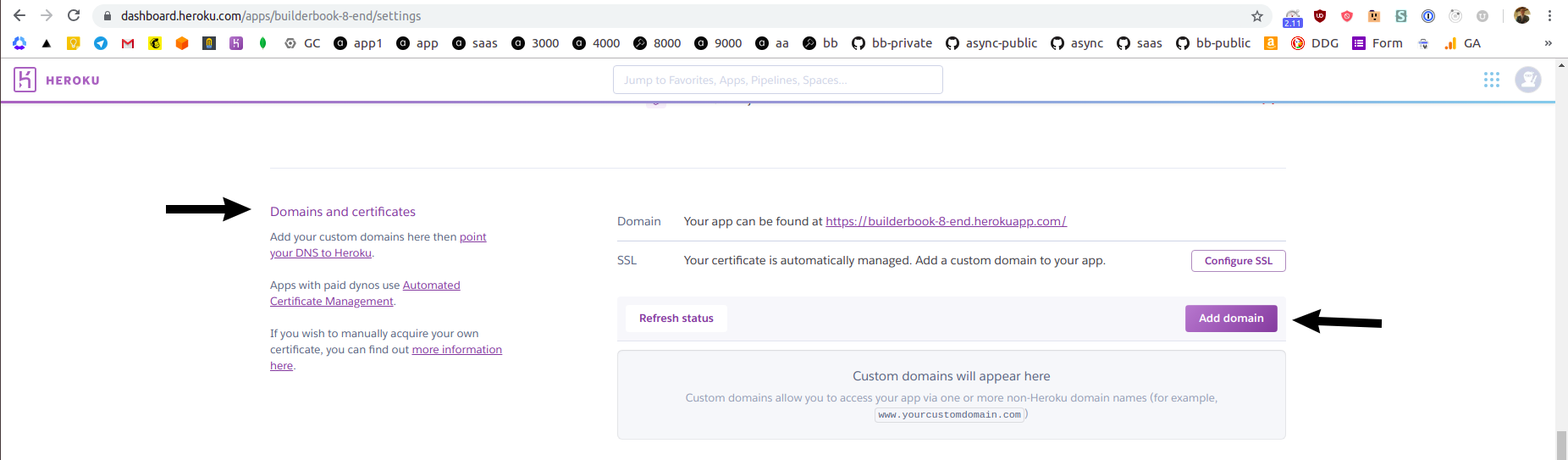
Task: Open the bb-private GitHub bookmark
Action: click(x=892, y=43)
